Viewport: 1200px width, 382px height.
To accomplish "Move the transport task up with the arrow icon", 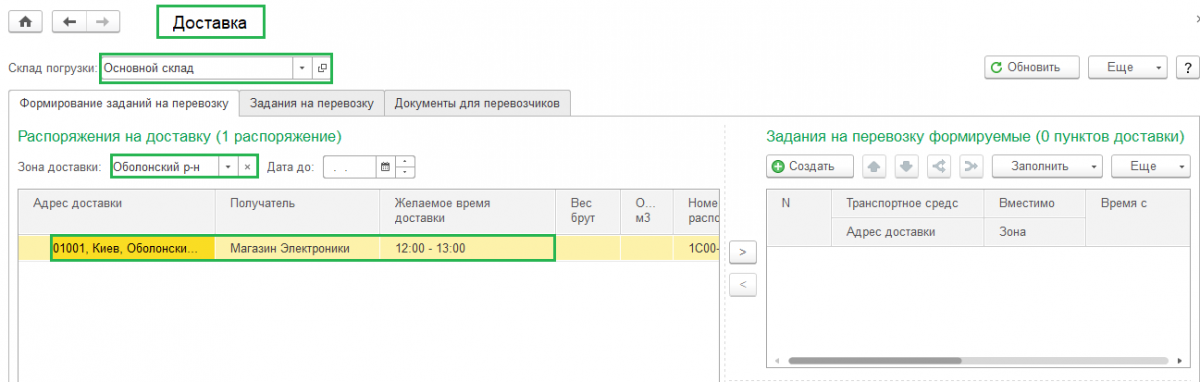I will (x=874, y=166).
